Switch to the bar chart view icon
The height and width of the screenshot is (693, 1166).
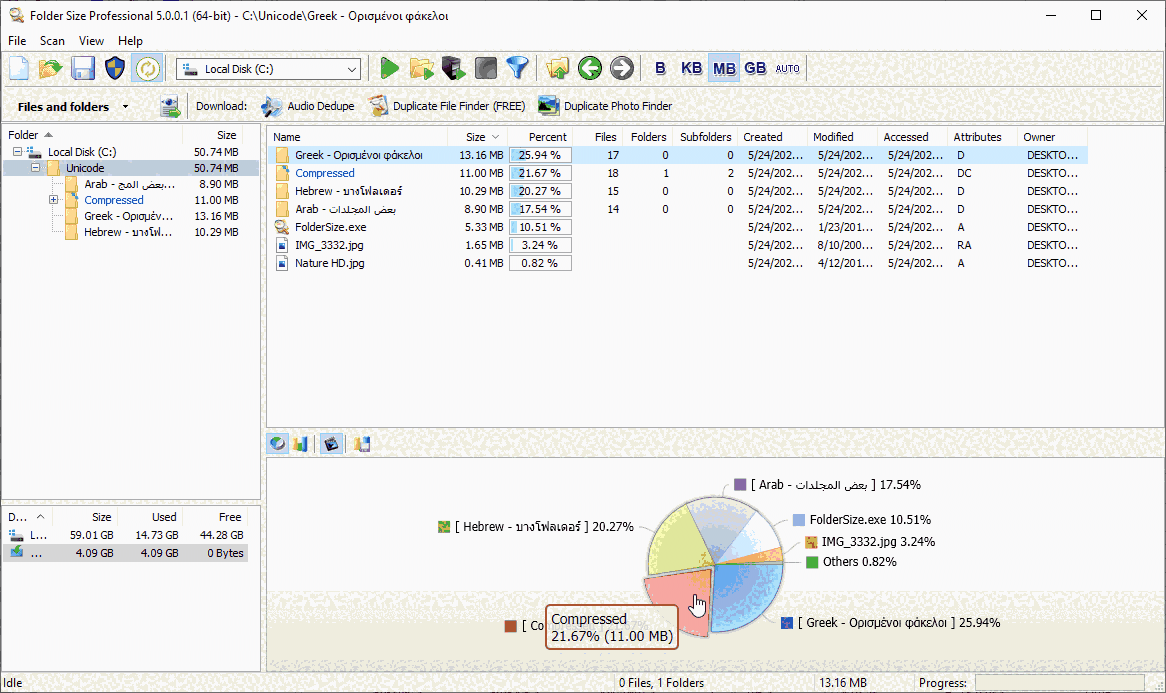[x=301, y=443]
